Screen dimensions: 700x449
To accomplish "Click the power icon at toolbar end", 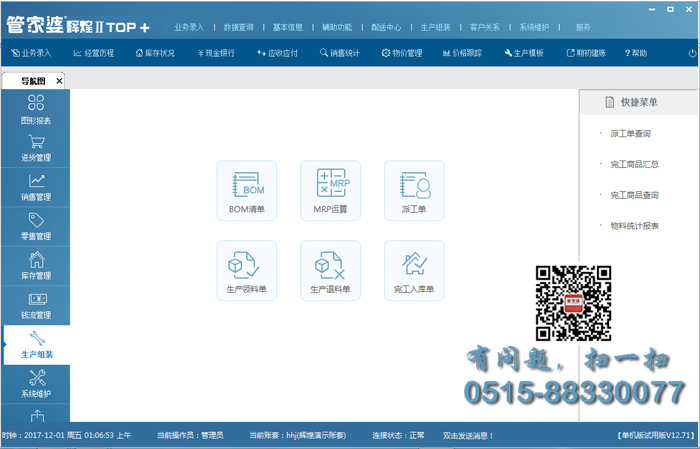I will click(692, 53).
